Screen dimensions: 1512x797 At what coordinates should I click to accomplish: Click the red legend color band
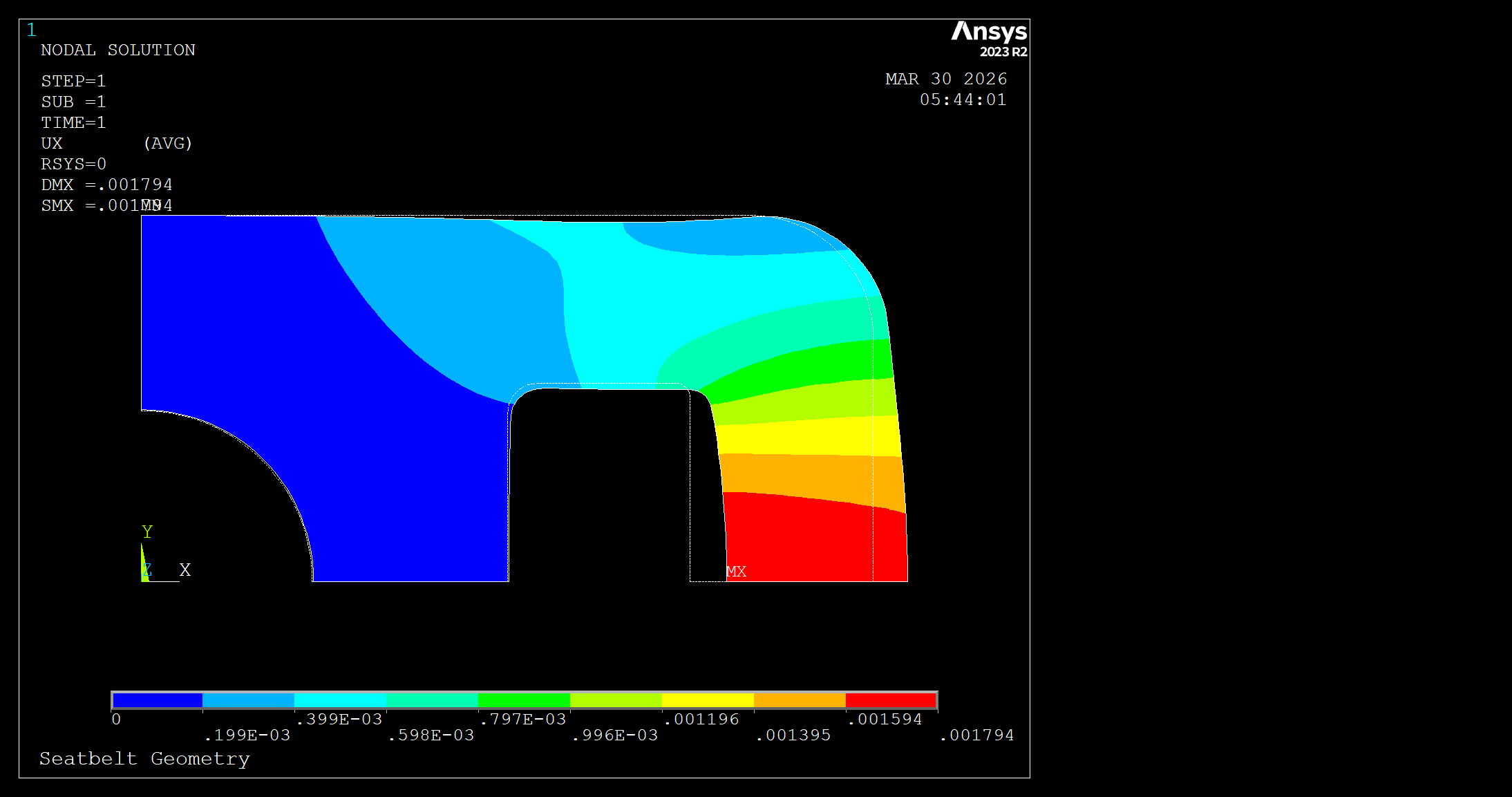point(891,700)
